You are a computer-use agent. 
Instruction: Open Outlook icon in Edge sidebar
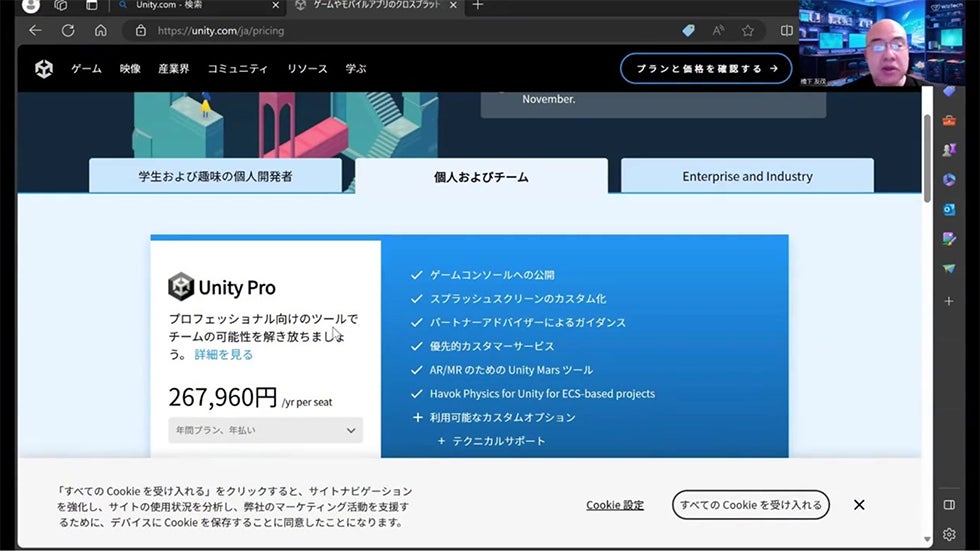[949, 209]
